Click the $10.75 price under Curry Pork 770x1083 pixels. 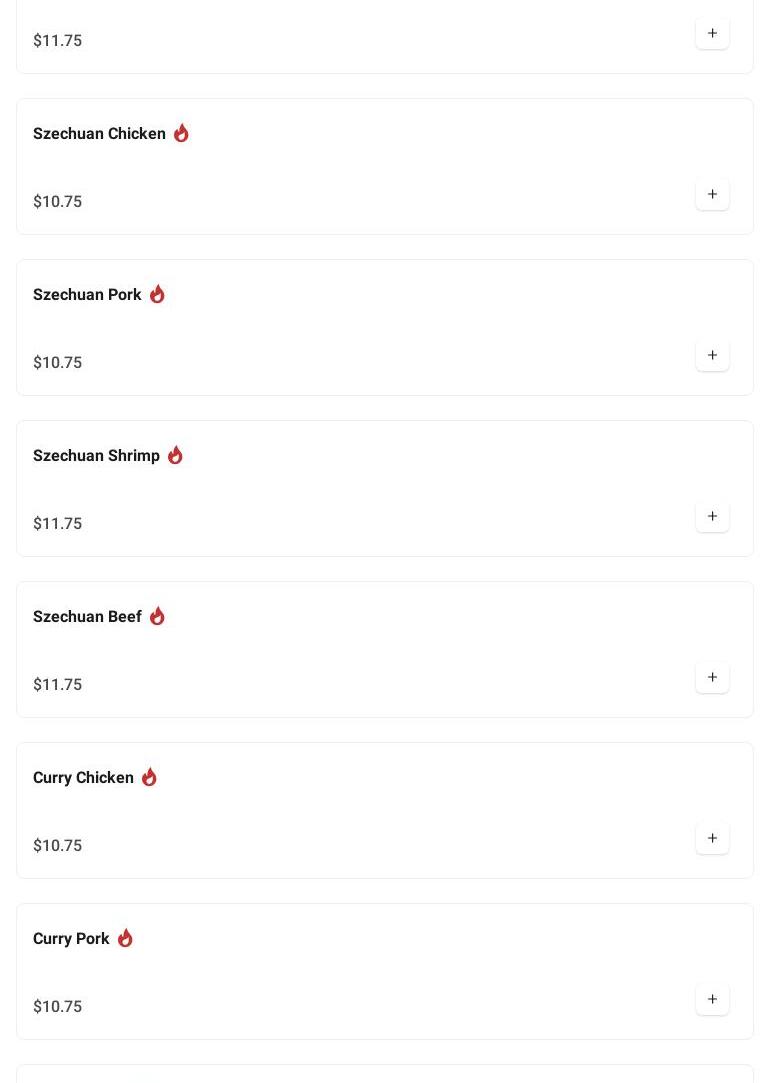tap(58, 1006)
